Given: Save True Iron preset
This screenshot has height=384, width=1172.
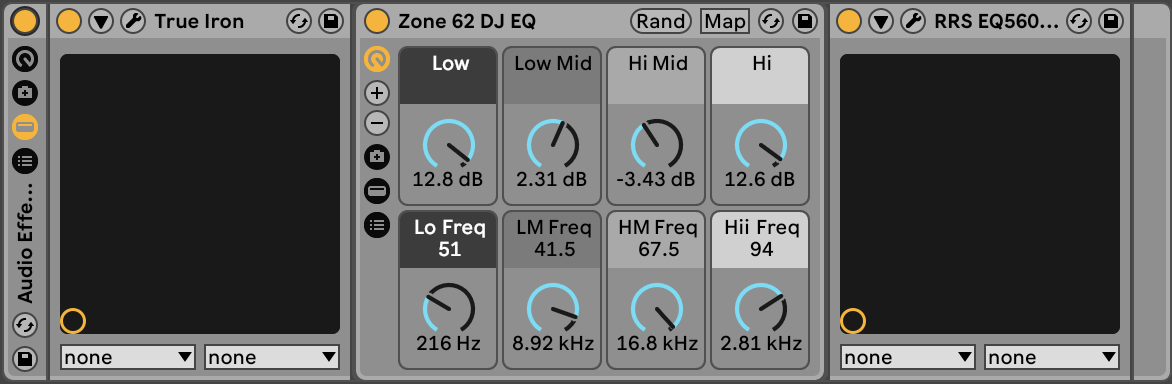Looking at the screenshot, I should tap(330, 21).
